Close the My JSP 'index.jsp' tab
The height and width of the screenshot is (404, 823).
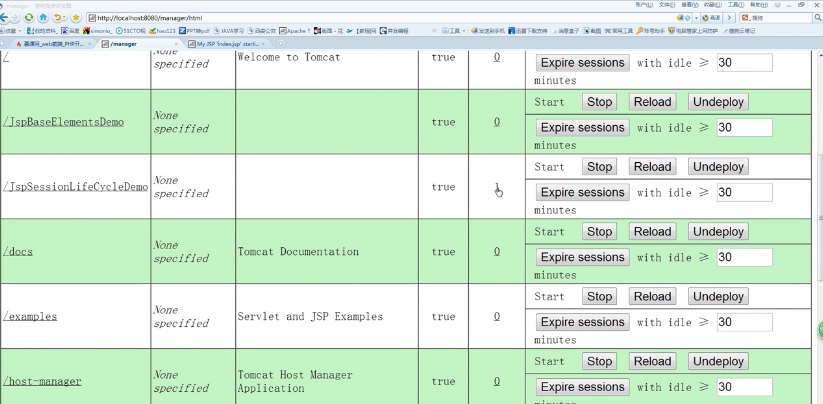click(263, 44)
